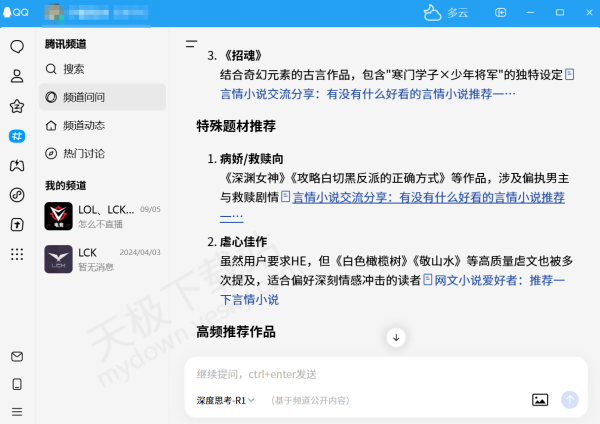Screen dimensions: 600x424
Task: Open the hamburger main menu at bottom-left
Action: click(x=17, y=411)
